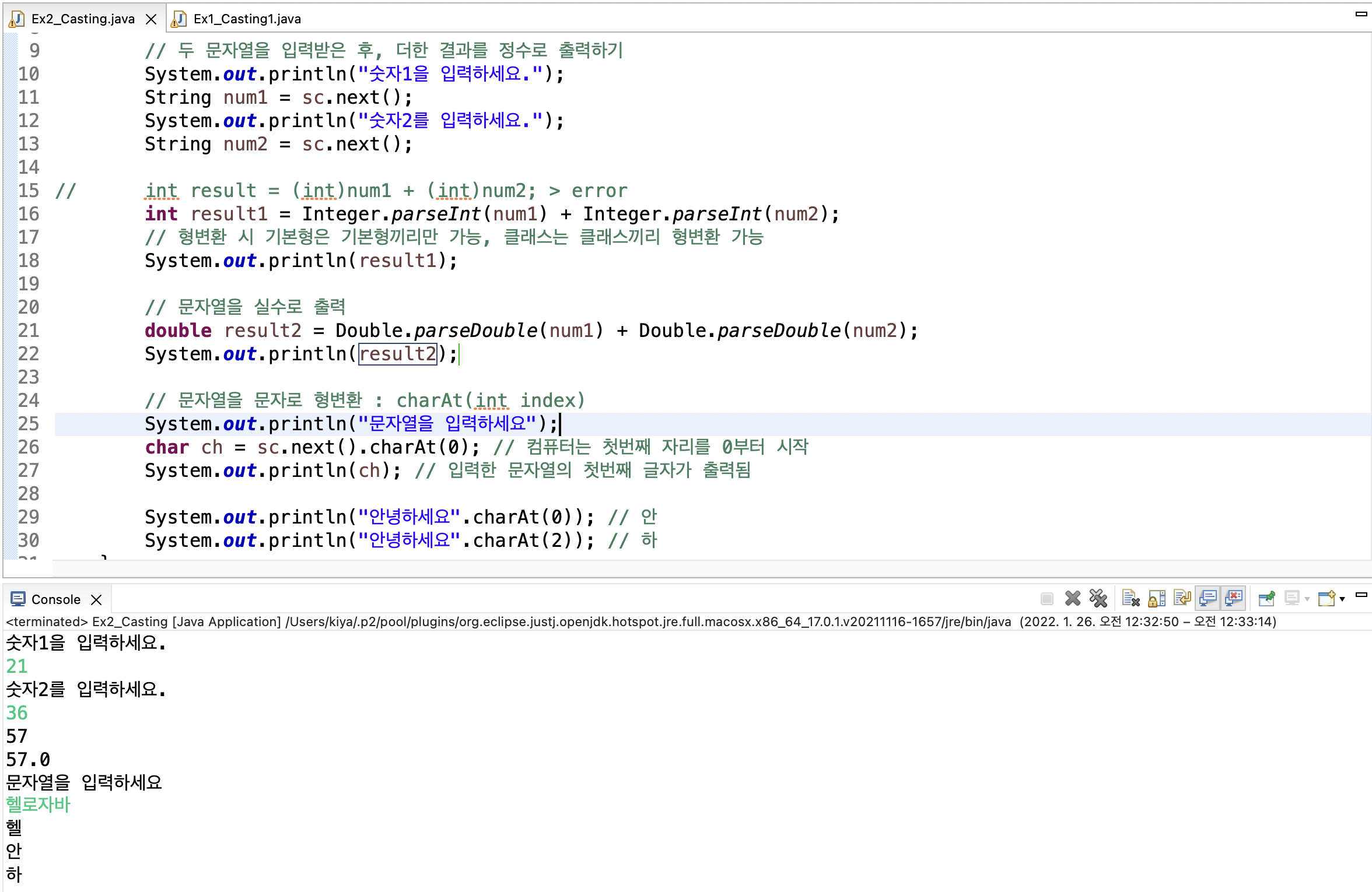
Task: Click the Terminate stop button
Action: point(1046,598)
